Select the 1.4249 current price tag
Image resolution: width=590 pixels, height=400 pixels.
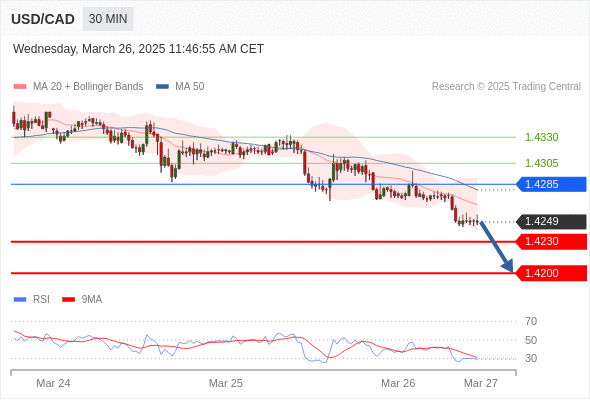551,221
